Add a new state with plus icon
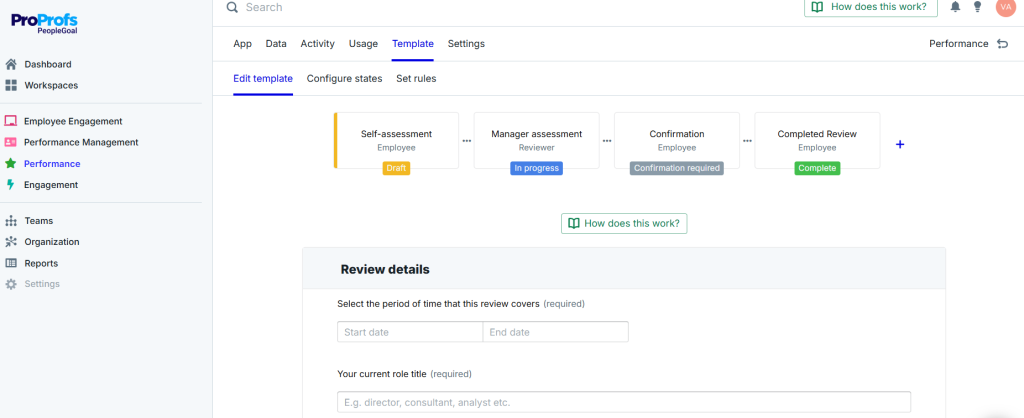The height and width of the screenshot is (418, 1024). point(900,144)
